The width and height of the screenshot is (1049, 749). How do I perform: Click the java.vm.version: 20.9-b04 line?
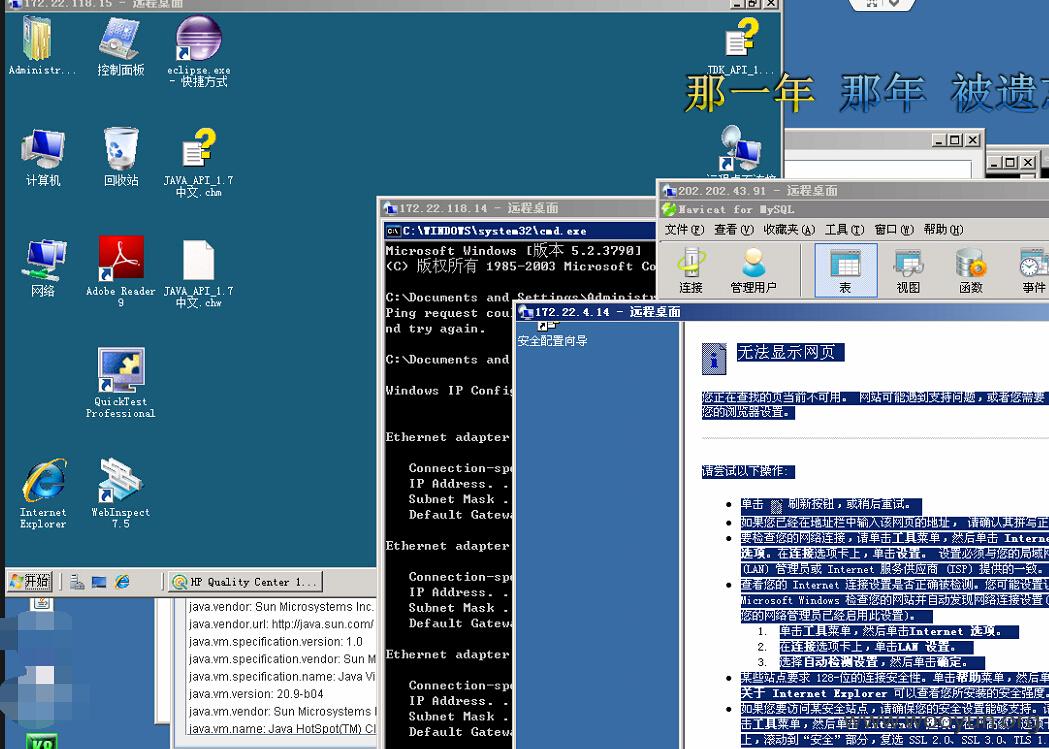(x=256, y=693)
